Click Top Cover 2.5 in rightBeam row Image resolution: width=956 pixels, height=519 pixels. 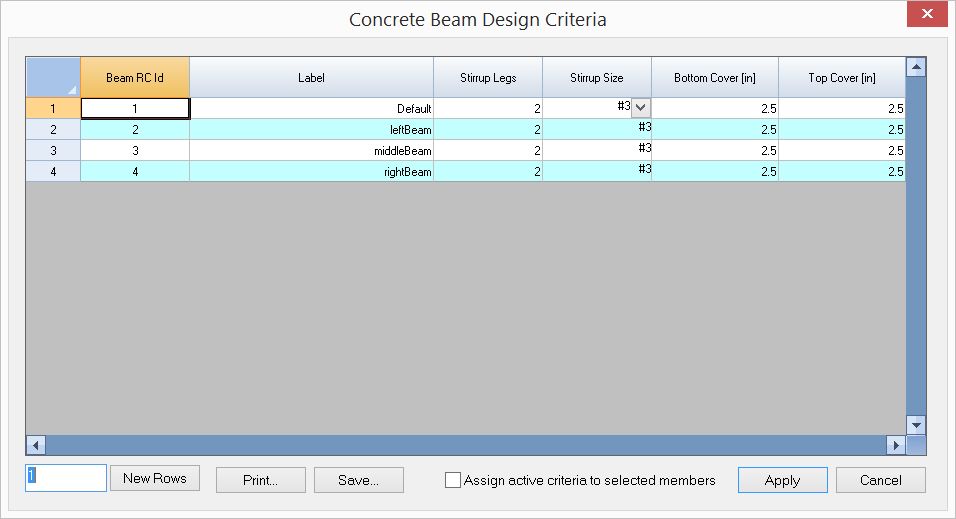[842, 171]
